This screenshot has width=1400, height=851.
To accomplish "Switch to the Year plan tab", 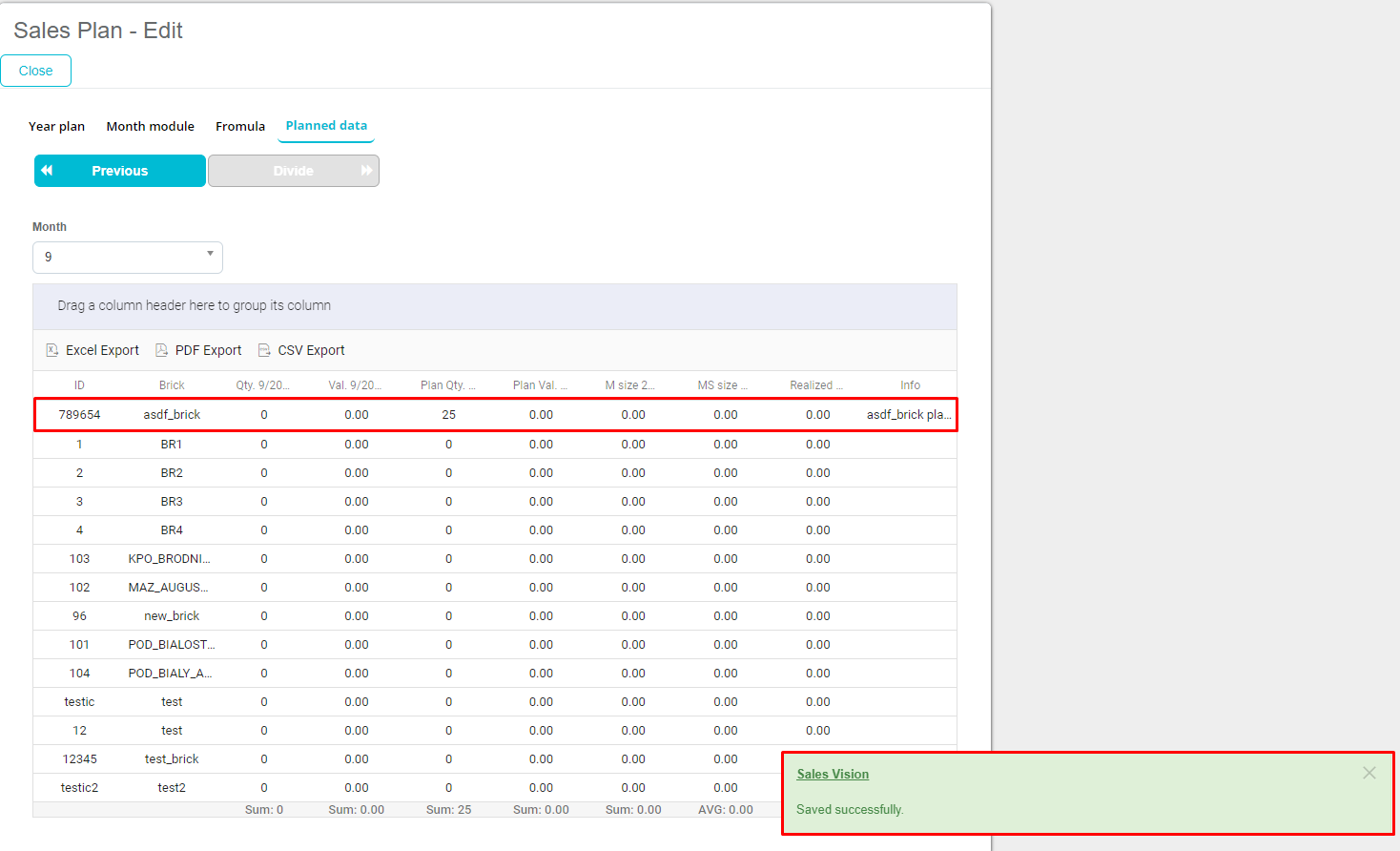I will coord(56,126).
